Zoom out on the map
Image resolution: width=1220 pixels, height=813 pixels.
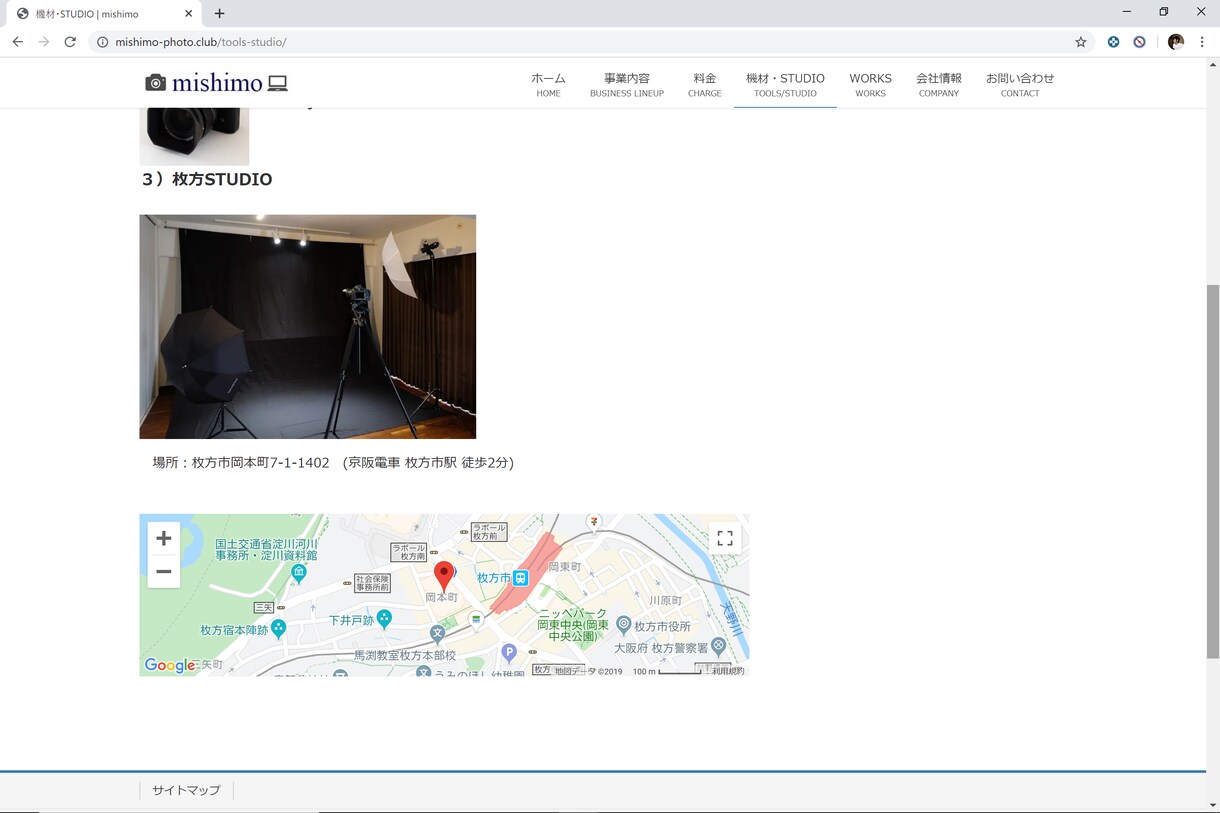point(164,571)
